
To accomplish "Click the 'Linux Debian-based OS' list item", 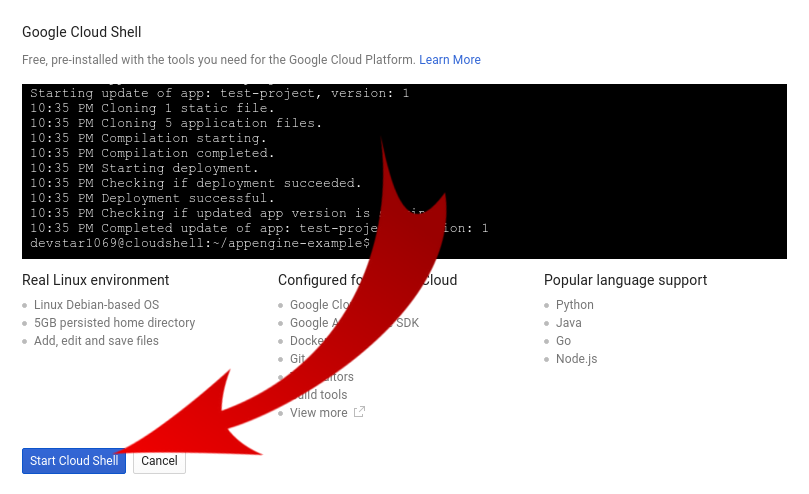I will 96,305.
